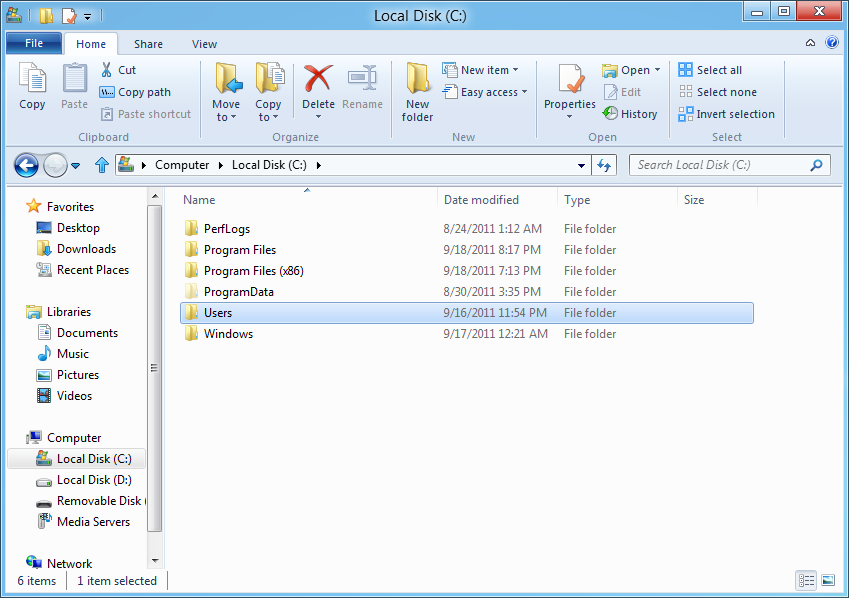849x598 pixels.
Task: Refresh the Local Disk (C:) view
Action: pyautogui.click(x=604, y=165)
